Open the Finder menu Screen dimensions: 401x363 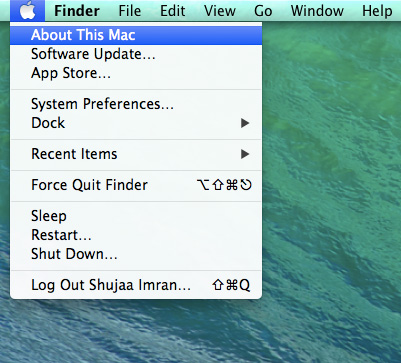tap(77, 11)
